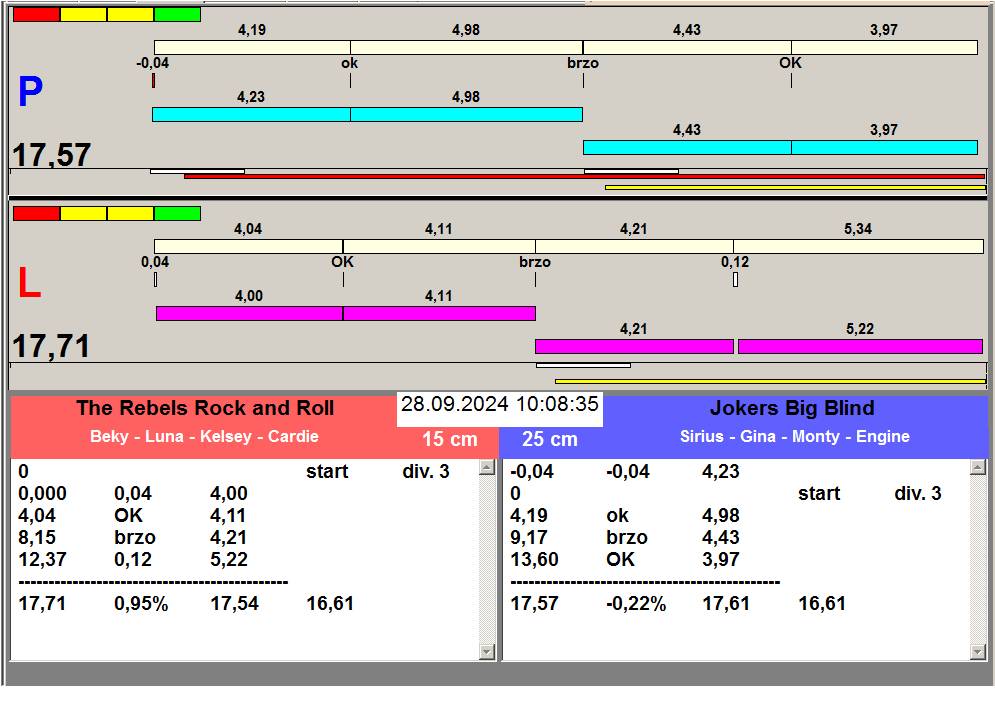Select the blue P lane label
Viewport: 995px width, 716px height.
pos(30,91)
